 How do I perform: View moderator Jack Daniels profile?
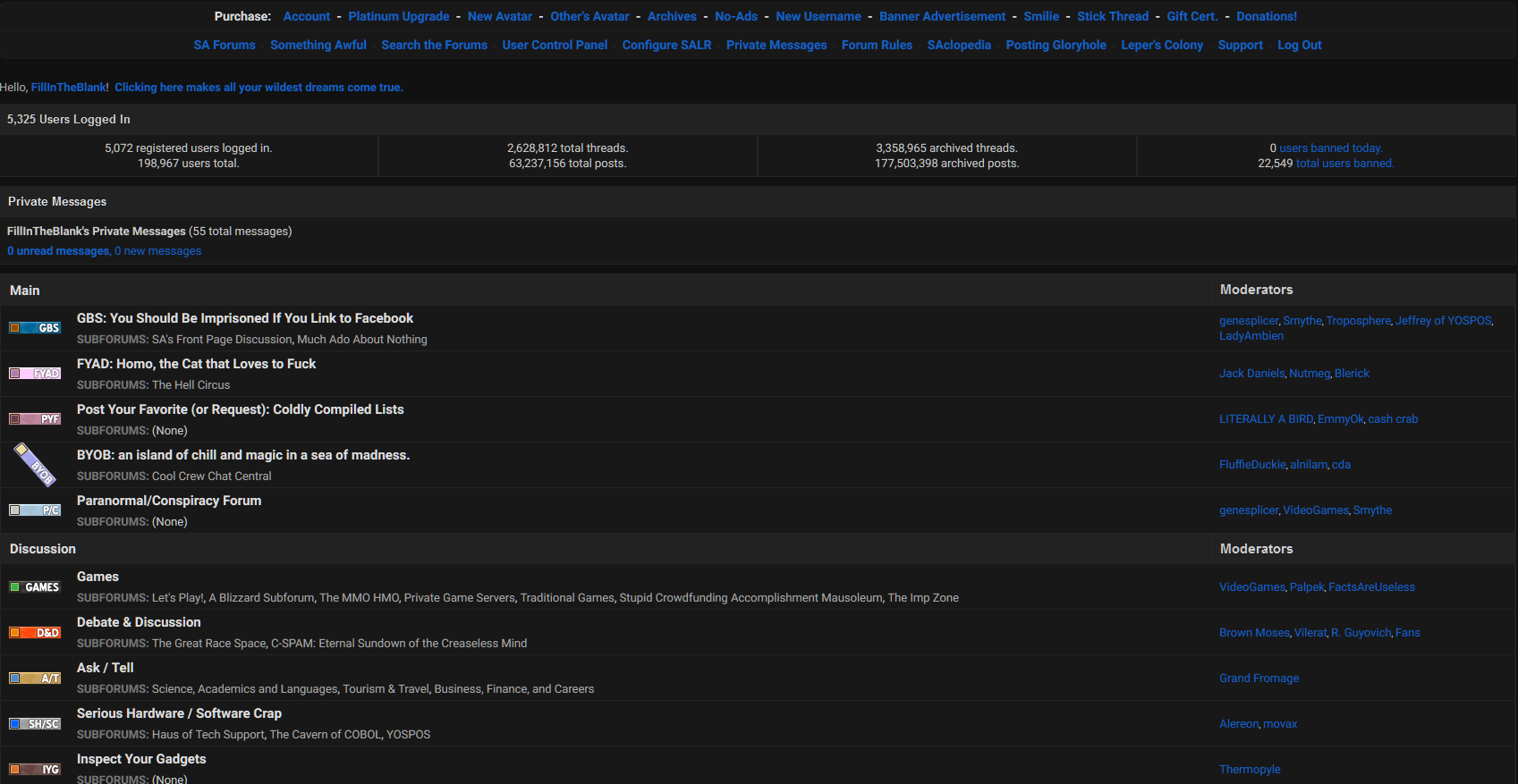(1252, 374)
